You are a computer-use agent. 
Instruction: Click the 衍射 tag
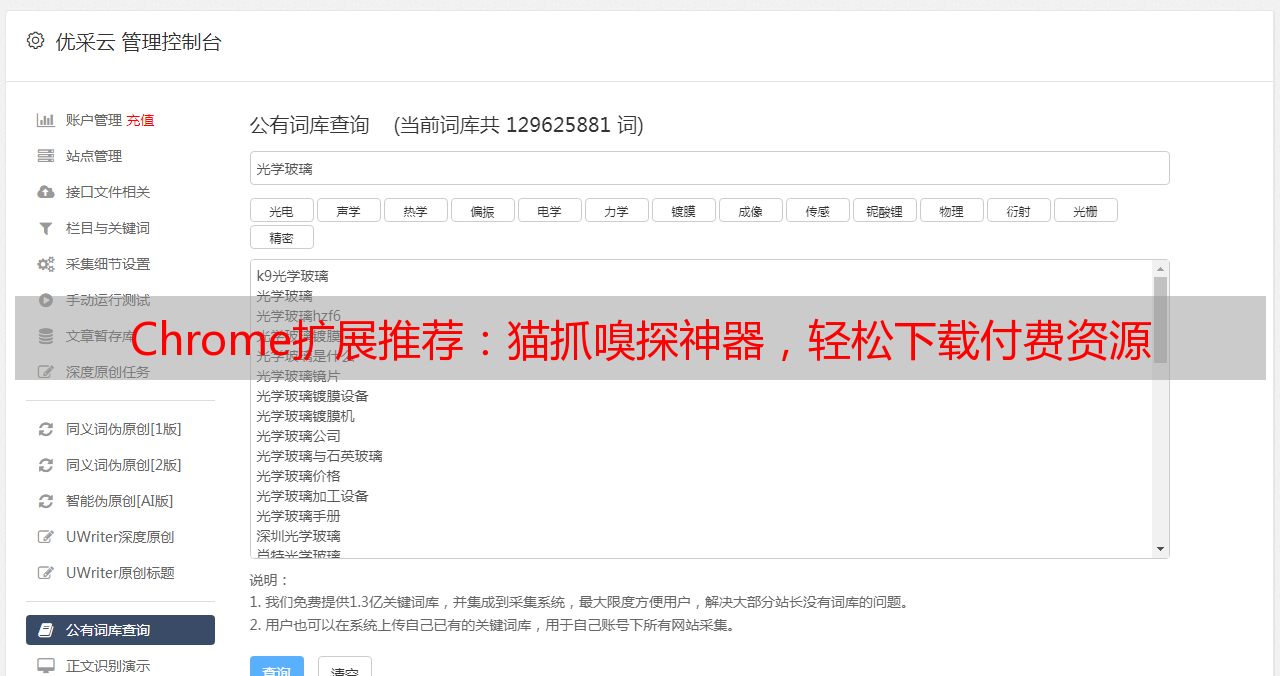(1019, 210)
